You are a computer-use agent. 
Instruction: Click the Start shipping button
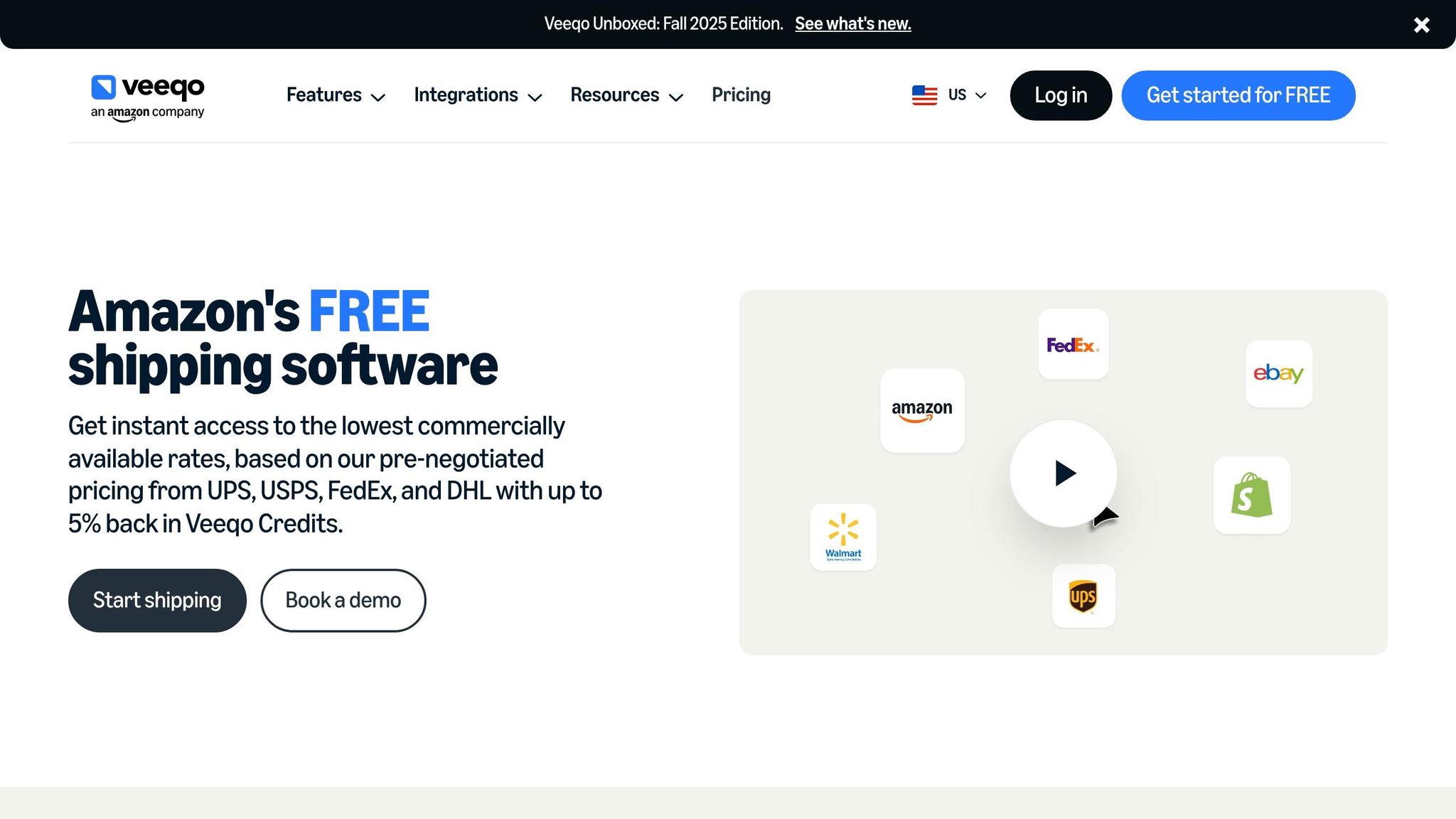157,600
